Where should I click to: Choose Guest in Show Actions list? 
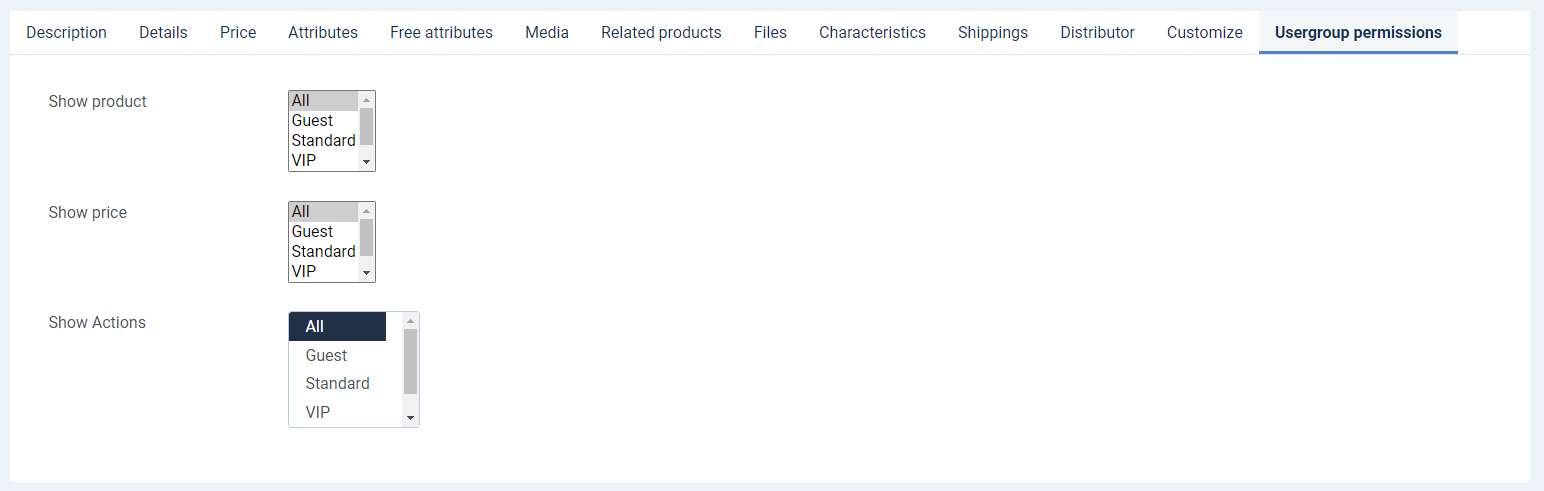pos(326,355)
